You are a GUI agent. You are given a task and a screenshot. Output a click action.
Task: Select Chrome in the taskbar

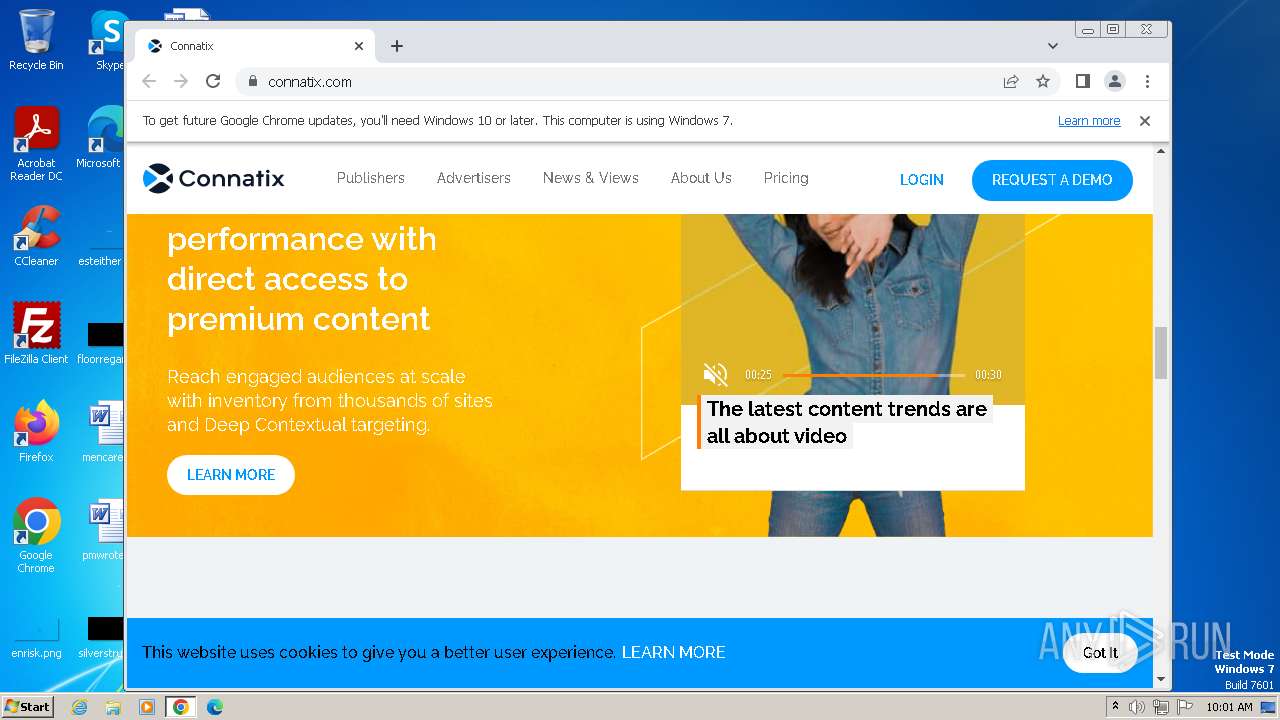coord(181,707)
